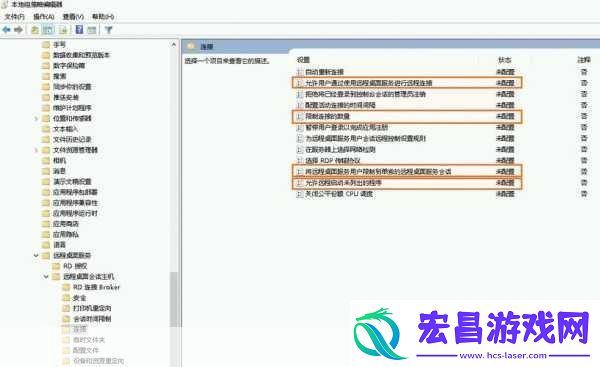Click the policy icon beside 选择 RDP 传输协议
The width and height of the screenshot is (600, 367).
(300, 160)
